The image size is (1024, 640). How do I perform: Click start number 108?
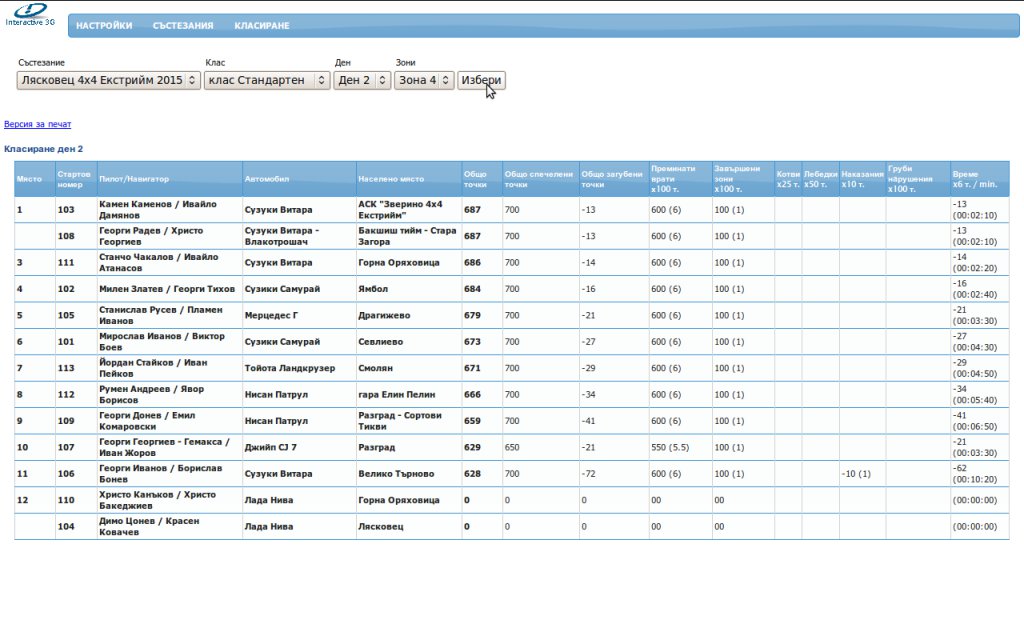[x=66, y=236]
